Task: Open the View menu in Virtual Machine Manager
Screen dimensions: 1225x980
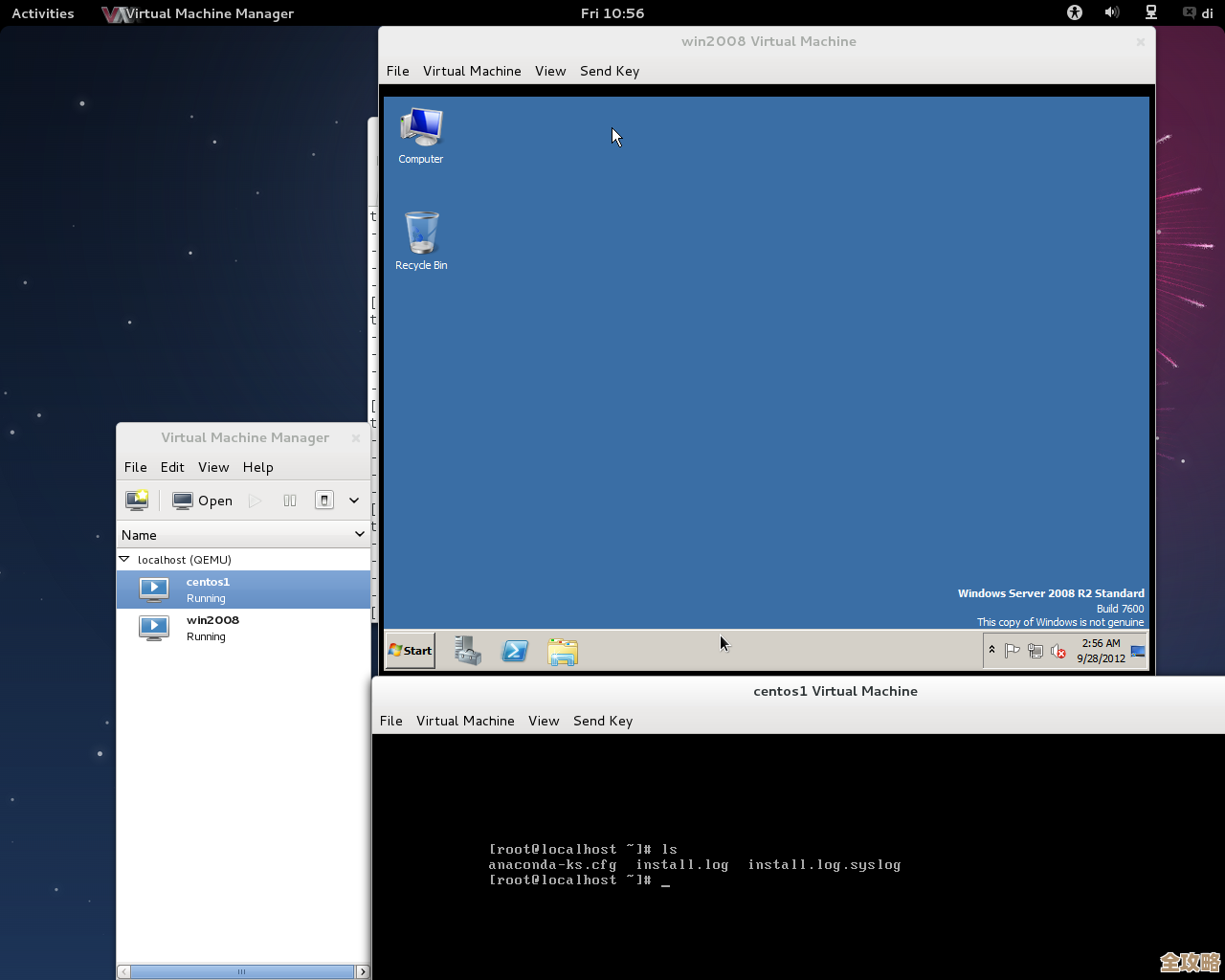Action: (x=213, y=467)
